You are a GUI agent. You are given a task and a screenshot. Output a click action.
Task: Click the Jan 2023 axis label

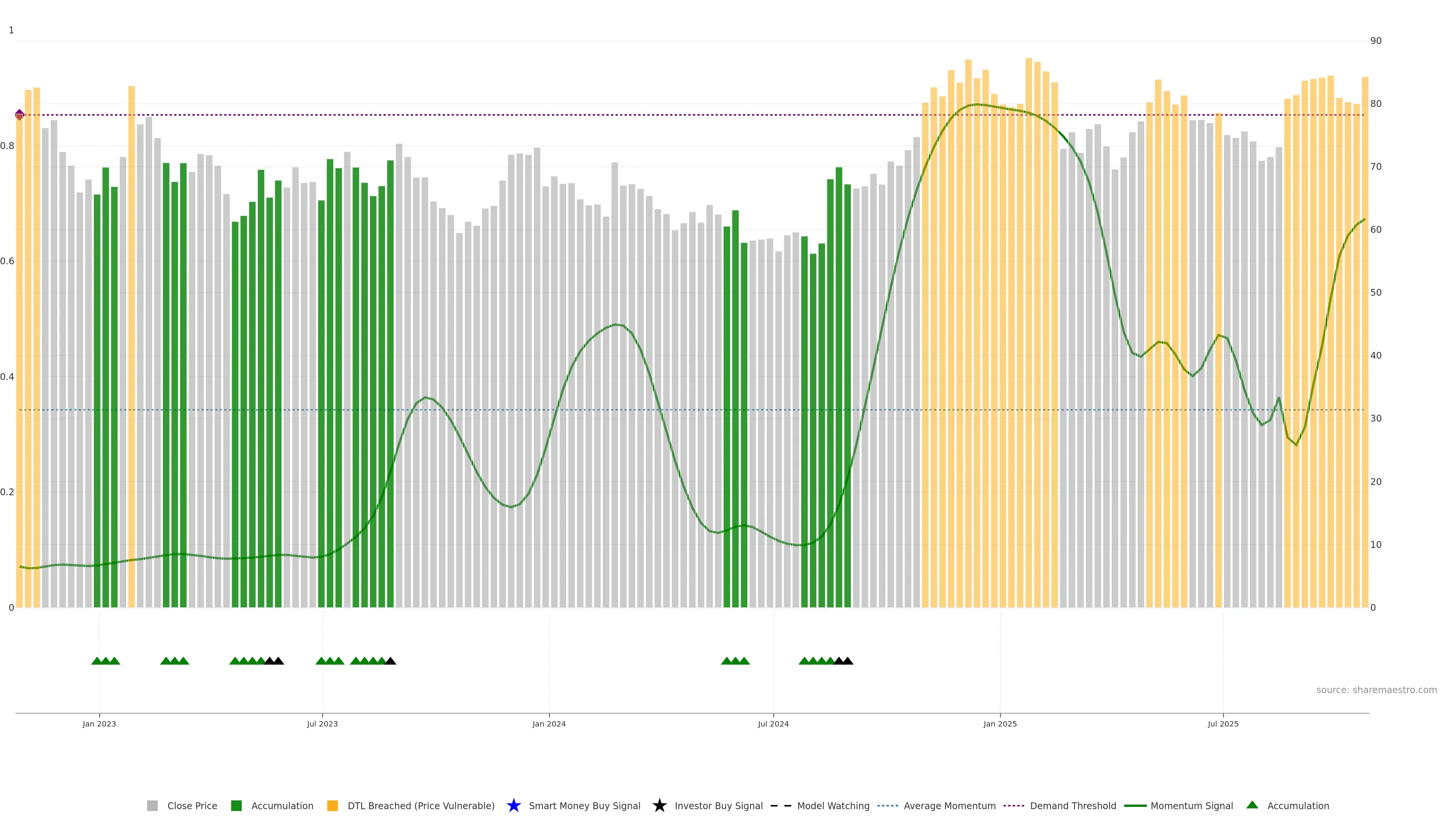(99, 723)
